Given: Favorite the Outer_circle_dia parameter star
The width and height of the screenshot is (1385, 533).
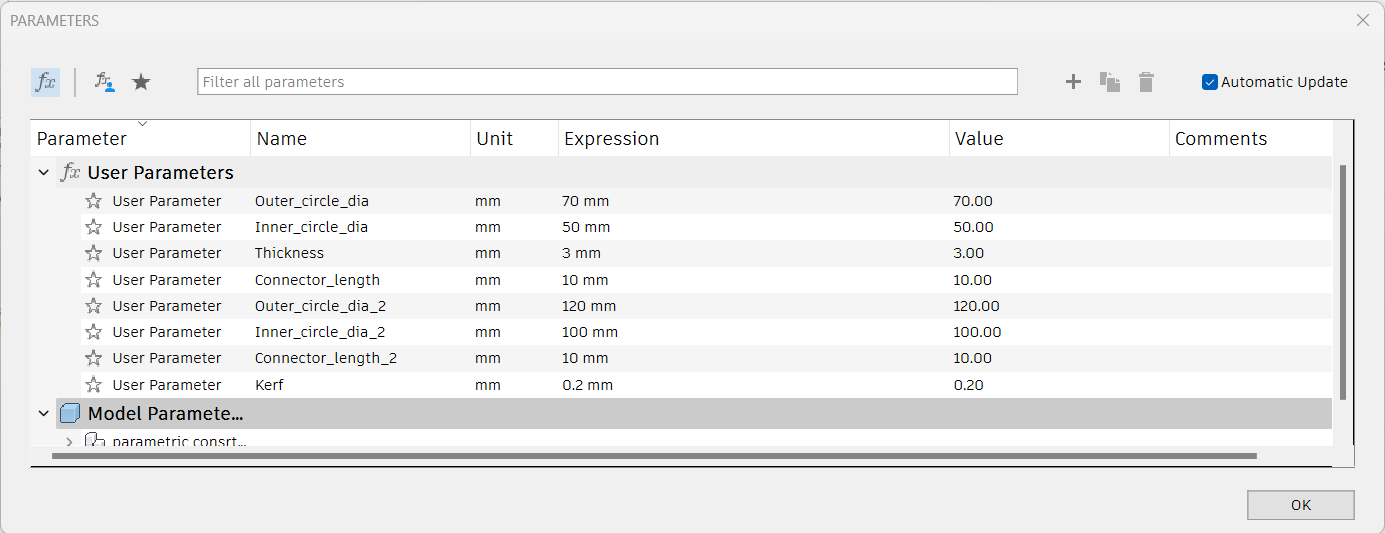Looking at the screenshot, I should coord(94,201).
